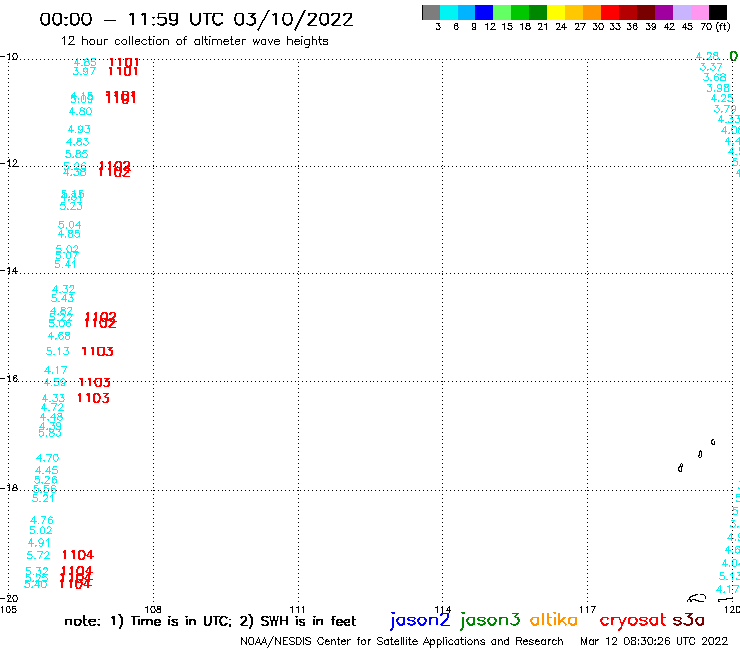Image resolution: width=740 pixels, height=650 pixels.
Task: Click the latitude axis label "-14"
Action: pos(9,270)
